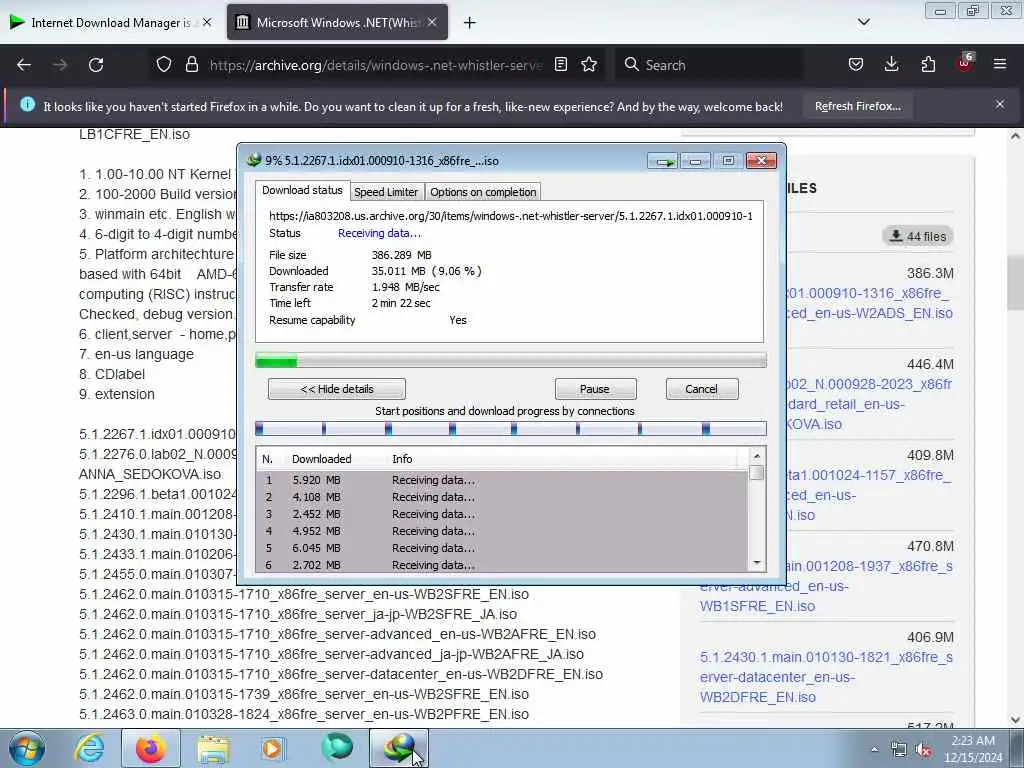This screenshot has height=768, width=1024.
Task: Click the main download progress bar
Action: (x=511, y=360)
